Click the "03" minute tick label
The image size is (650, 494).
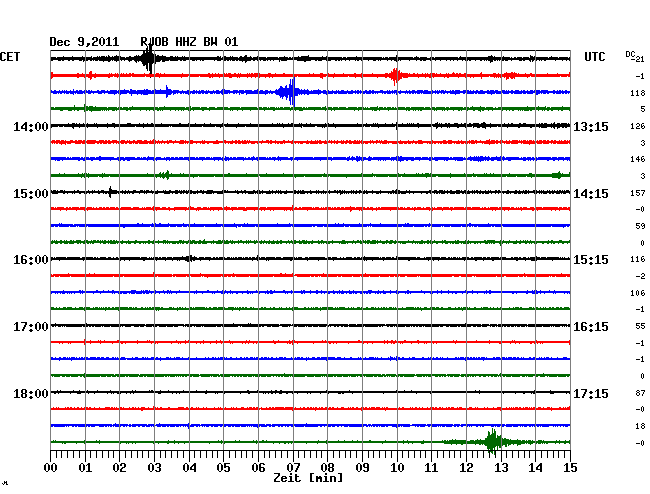[x=154, y=468]
